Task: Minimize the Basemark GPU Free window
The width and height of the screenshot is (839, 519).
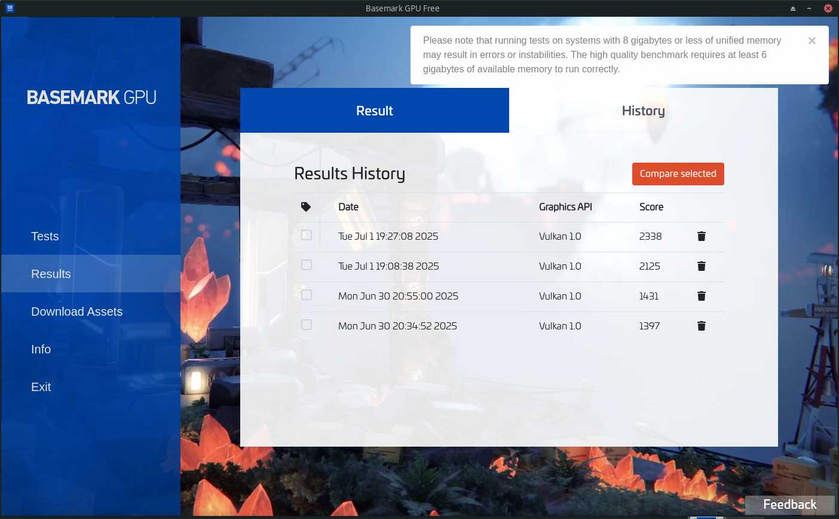Action: click(809, 9)
